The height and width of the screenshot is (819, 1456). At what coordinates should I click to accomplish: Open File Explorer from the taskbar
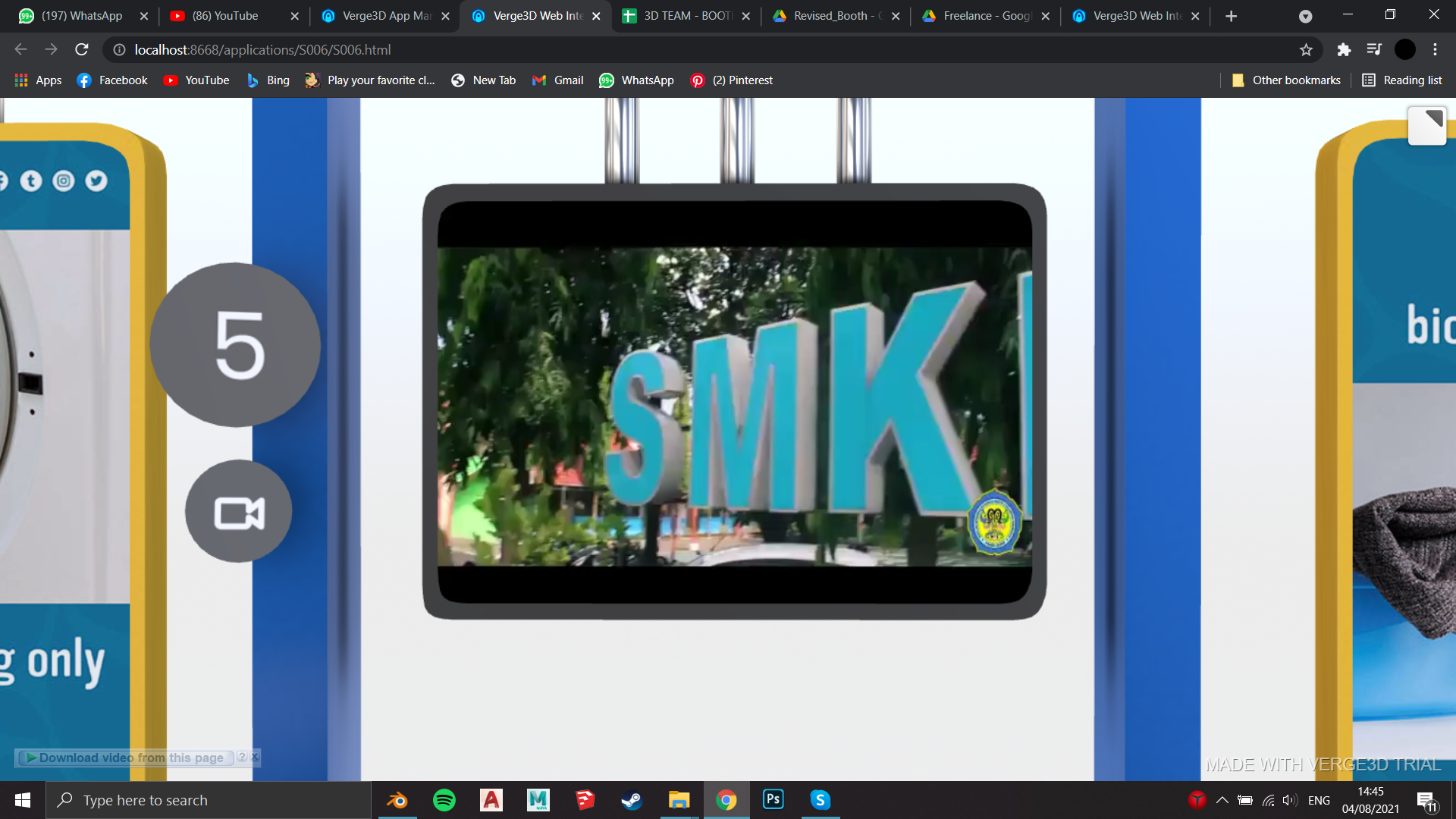click(679, 800)
